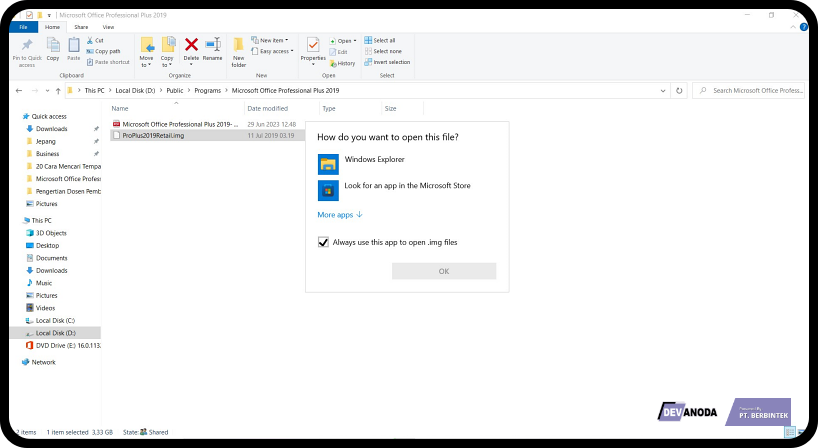Click the Refresh button by address bar

tap(679, 91)
